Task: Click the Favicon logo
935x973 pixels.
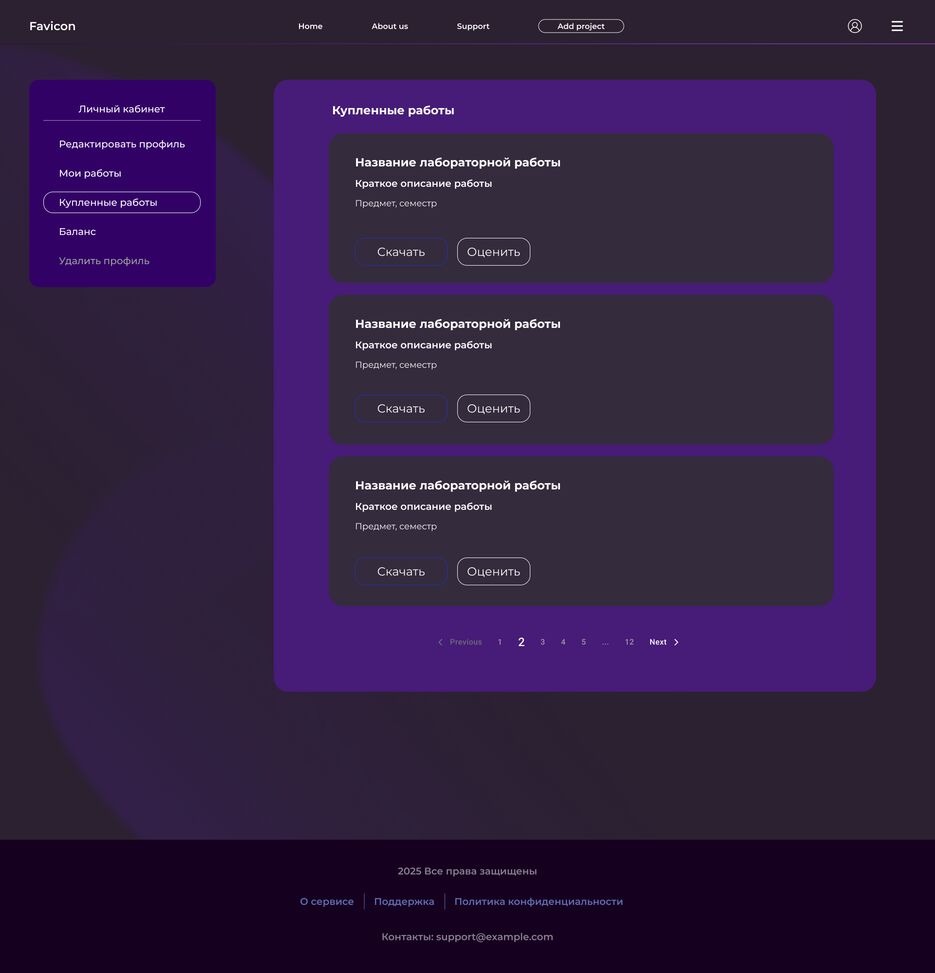Action: (x=52, y=26)
